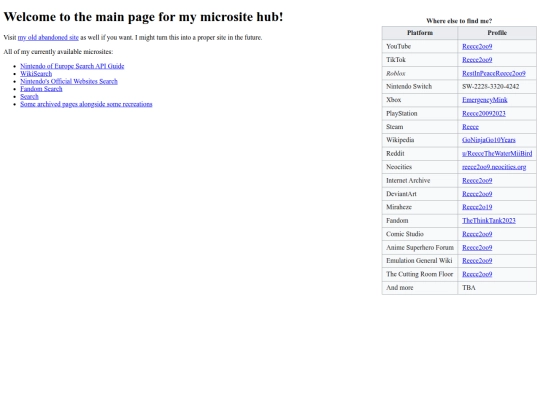This screenshot has height=405, width=540.
Task: Open Nintendo's Official Websites Search link
Action: coord(69,81)
